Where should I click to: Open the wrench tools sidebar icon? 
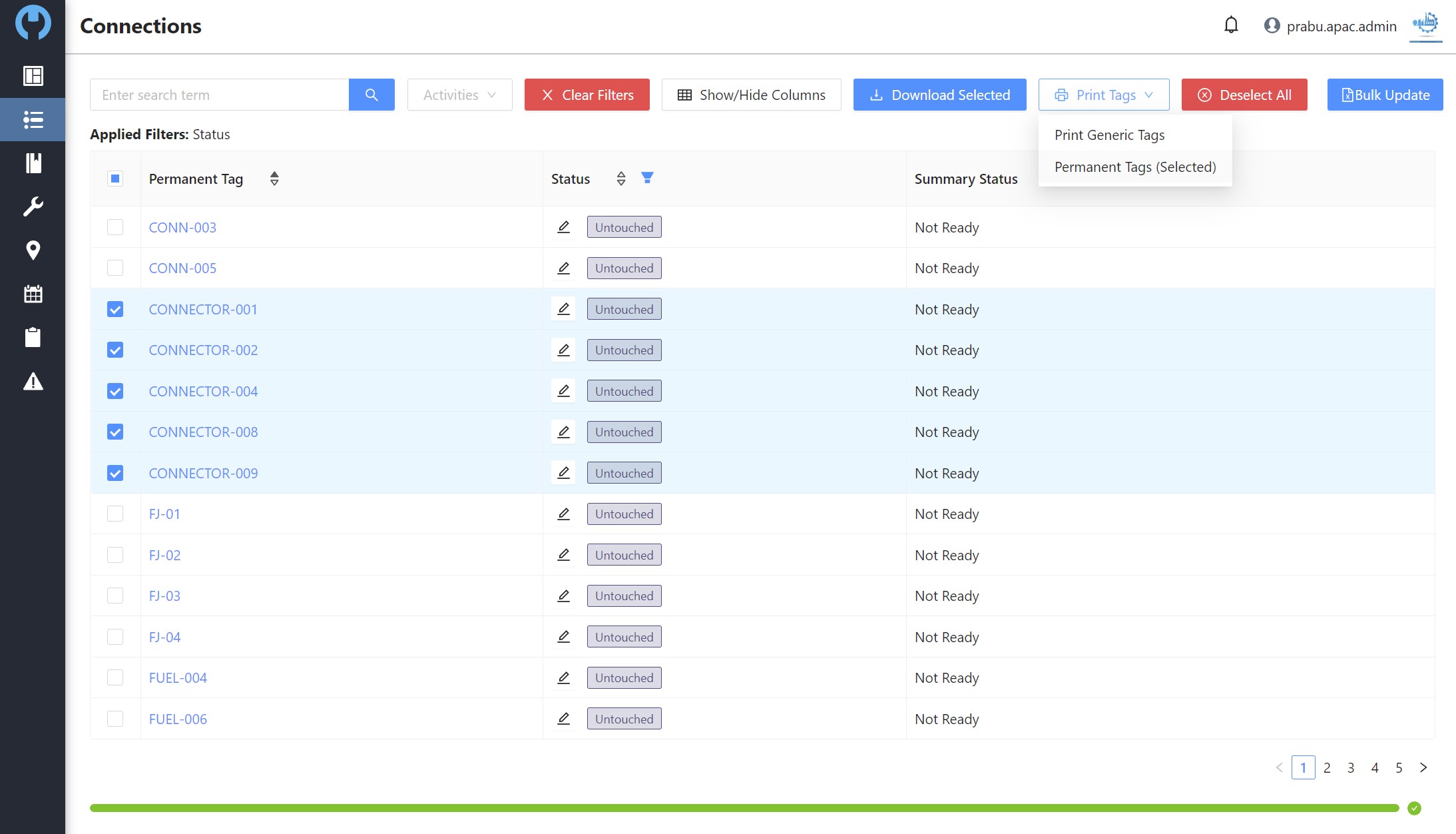pos(33,207)
